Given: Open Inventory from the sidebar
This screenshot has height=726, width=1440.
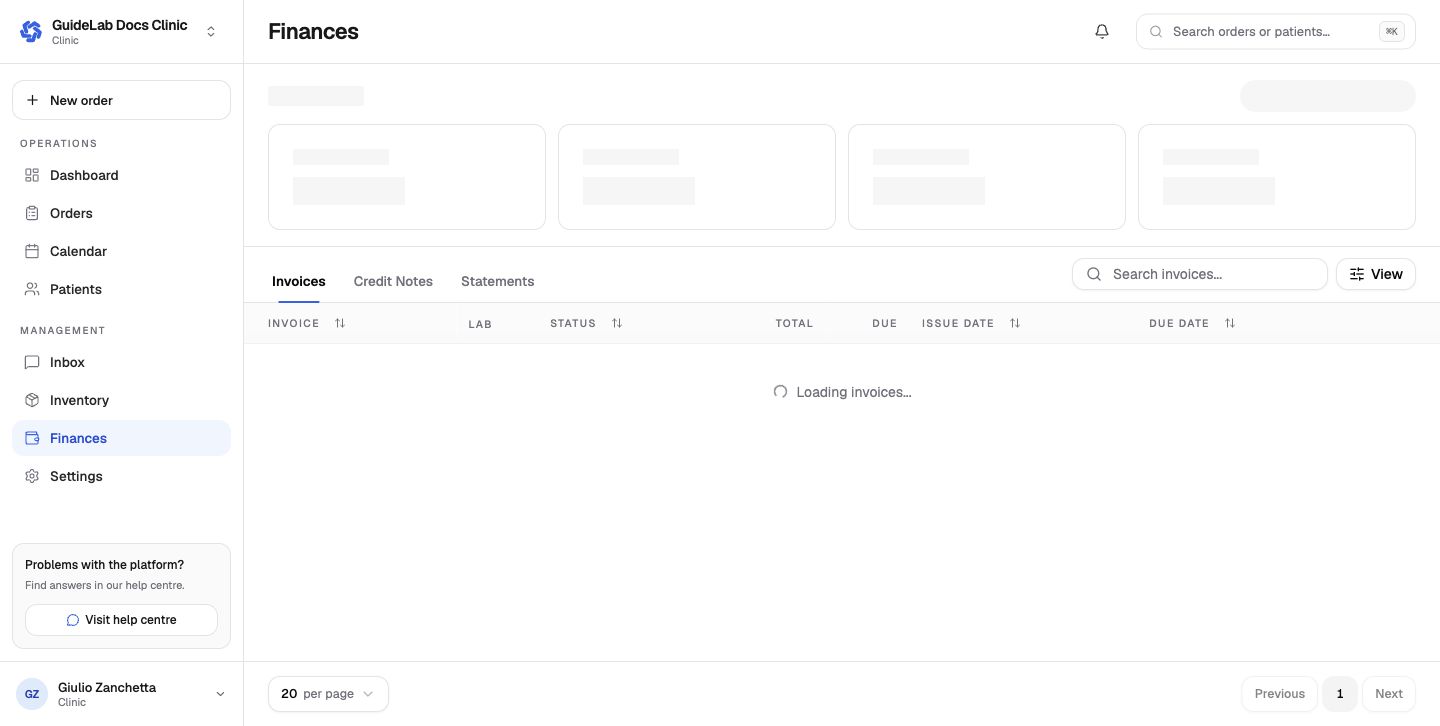Looking at the screenshot, I should pos(122,400).
